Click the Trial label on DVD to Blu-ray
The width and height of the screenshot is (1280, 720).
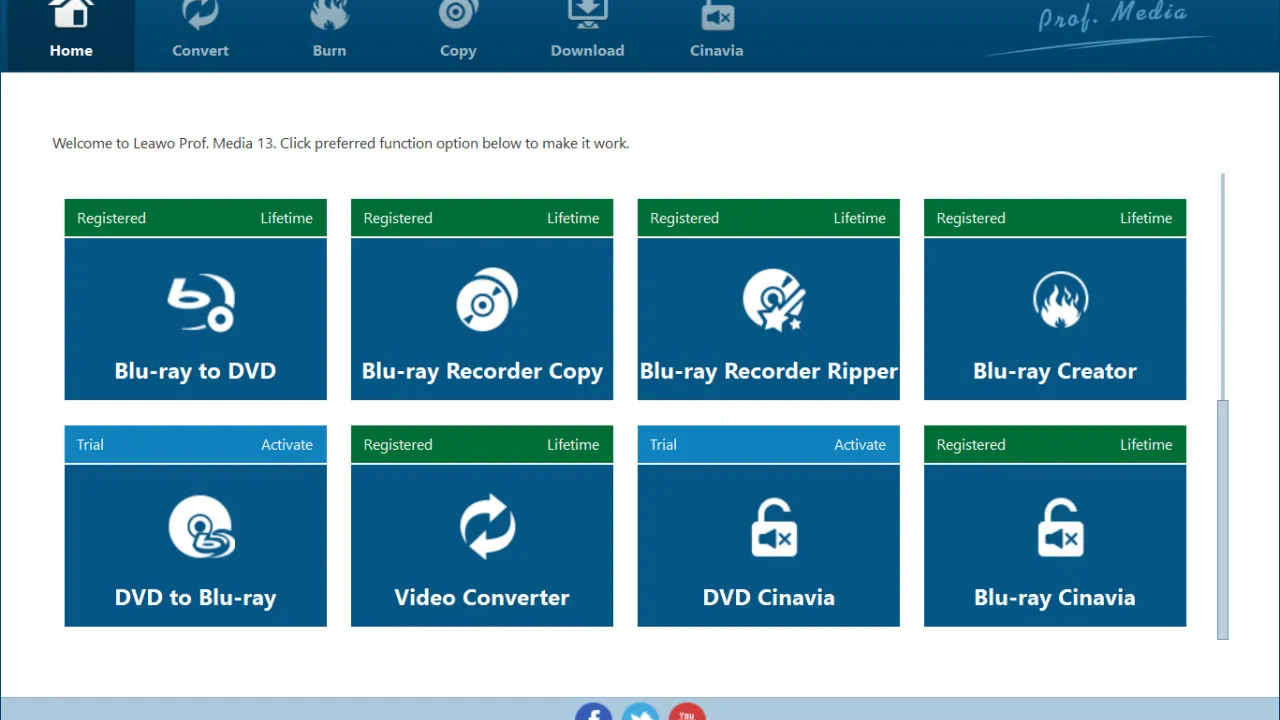pyautogui.click(x=90, y=445)
